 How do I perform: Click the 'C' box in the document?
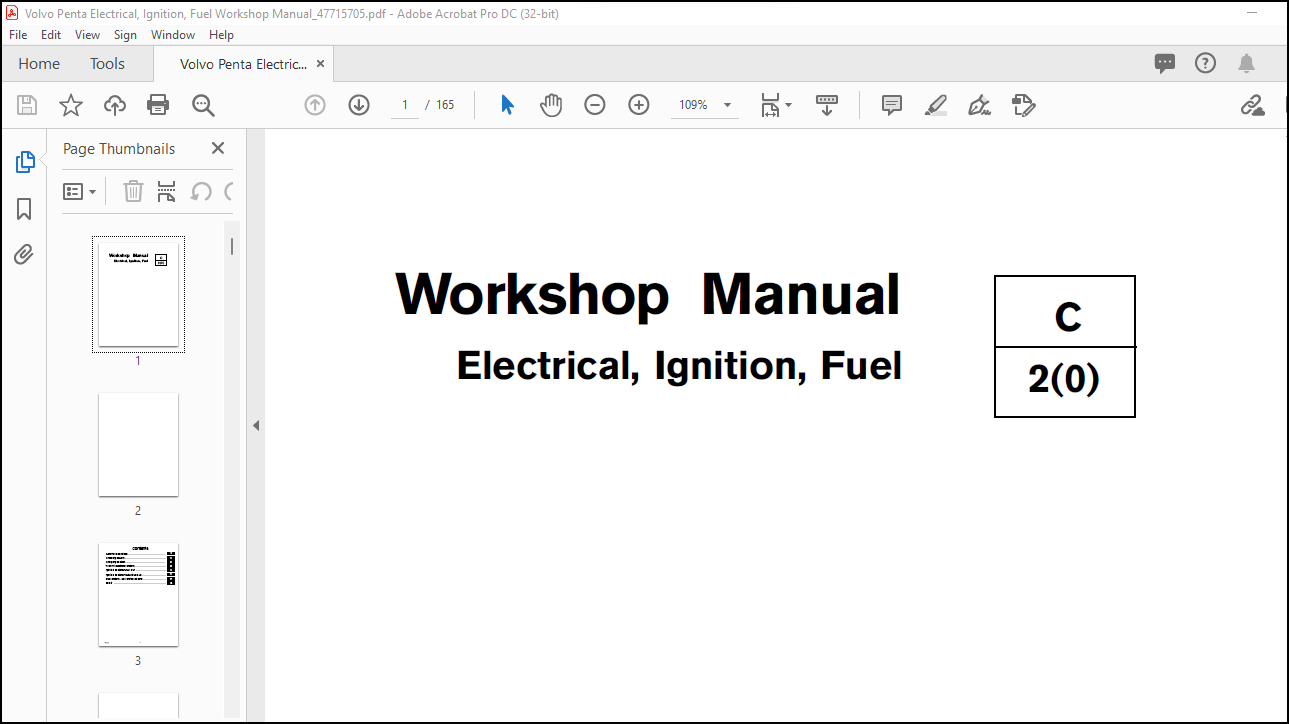[x=1065, y=312]
